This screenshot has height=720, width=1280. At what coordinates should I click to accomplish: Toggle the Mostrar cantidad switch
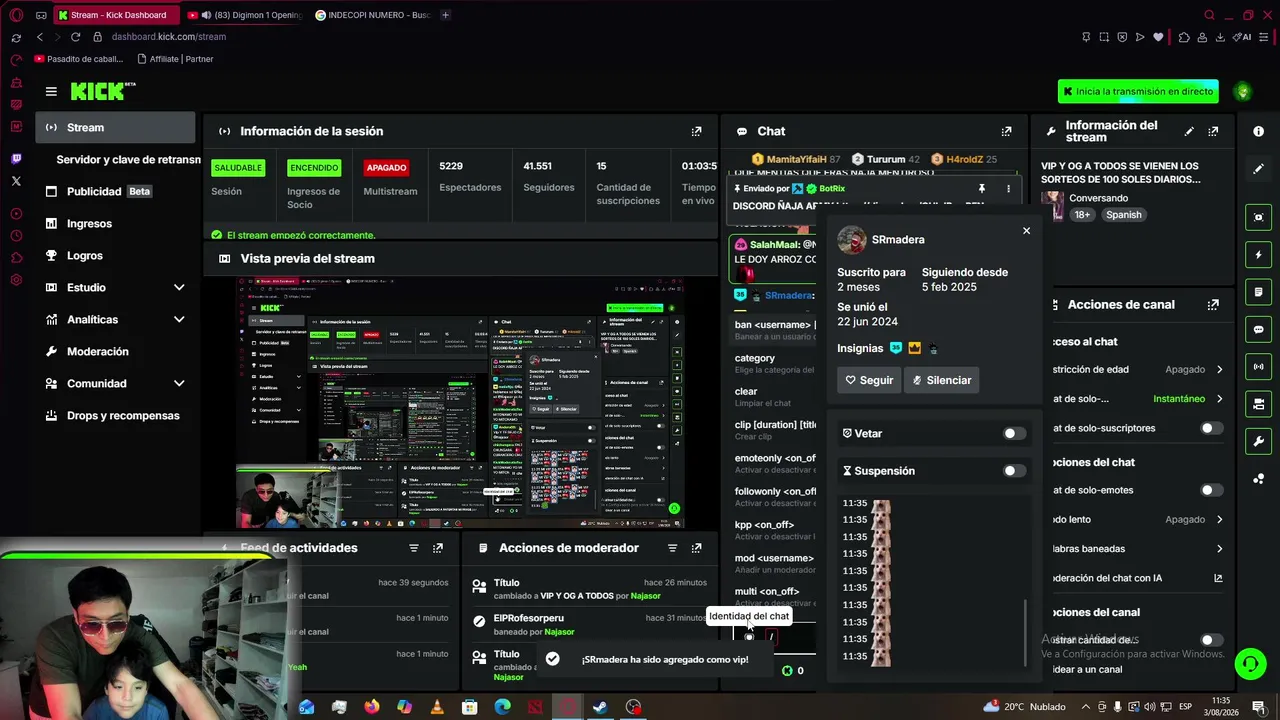pos(1211,640)
